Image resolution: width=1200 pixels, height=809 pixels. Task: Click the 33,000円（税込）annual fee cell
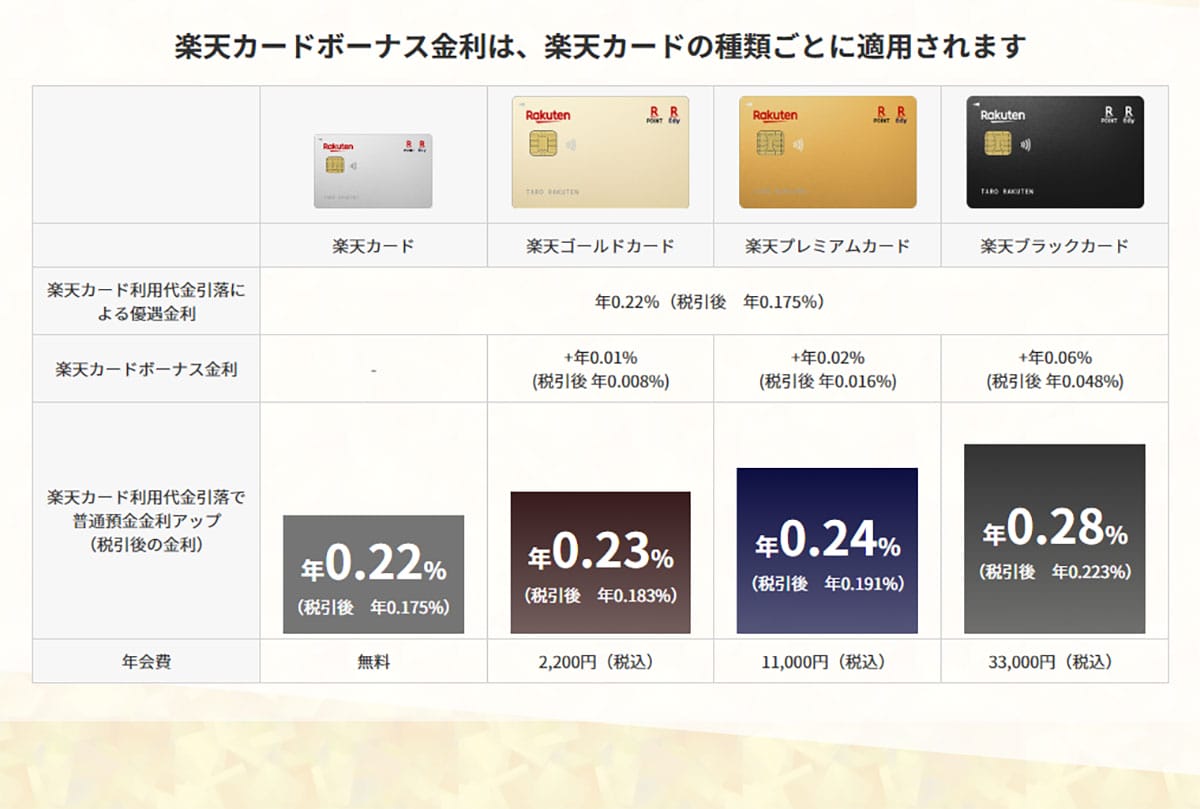click(x=1055, y=661)
